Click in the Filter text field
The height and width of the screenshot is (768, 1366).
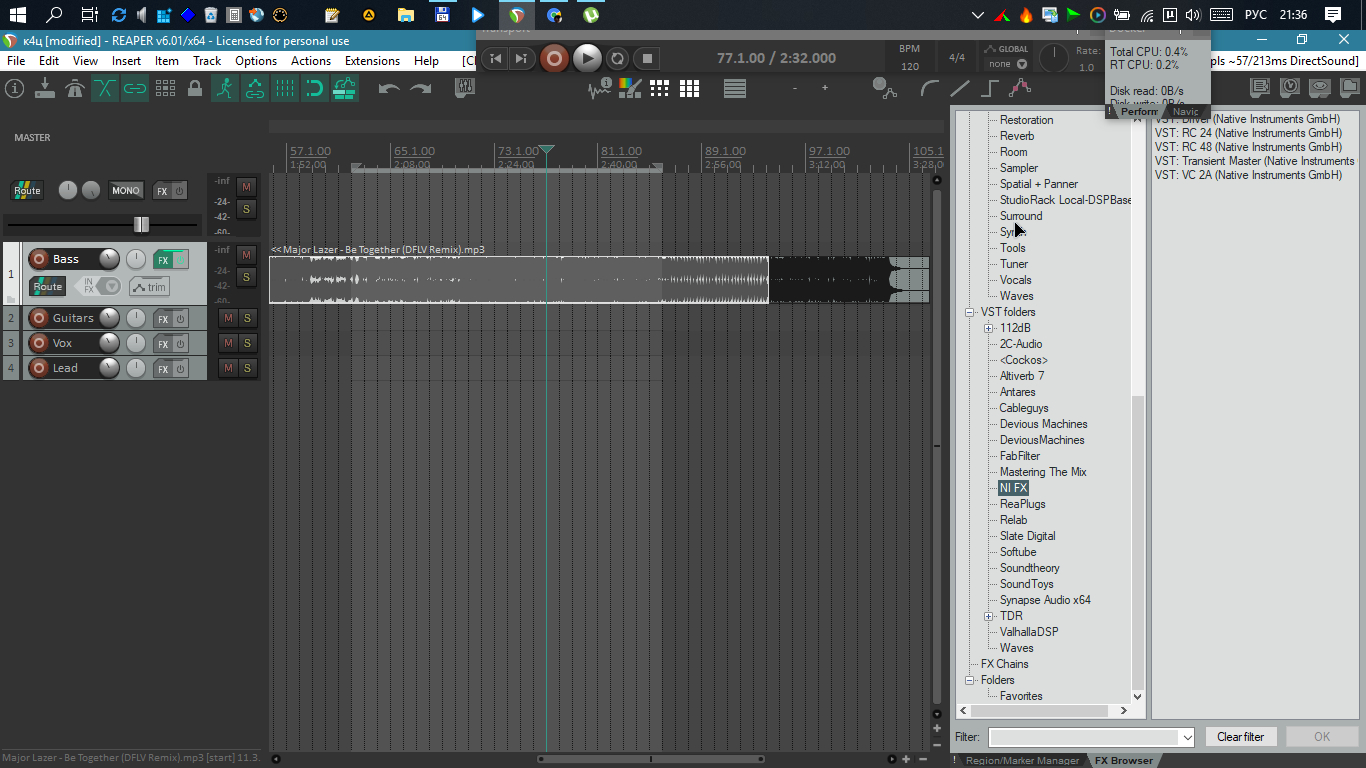[1084, 737]
